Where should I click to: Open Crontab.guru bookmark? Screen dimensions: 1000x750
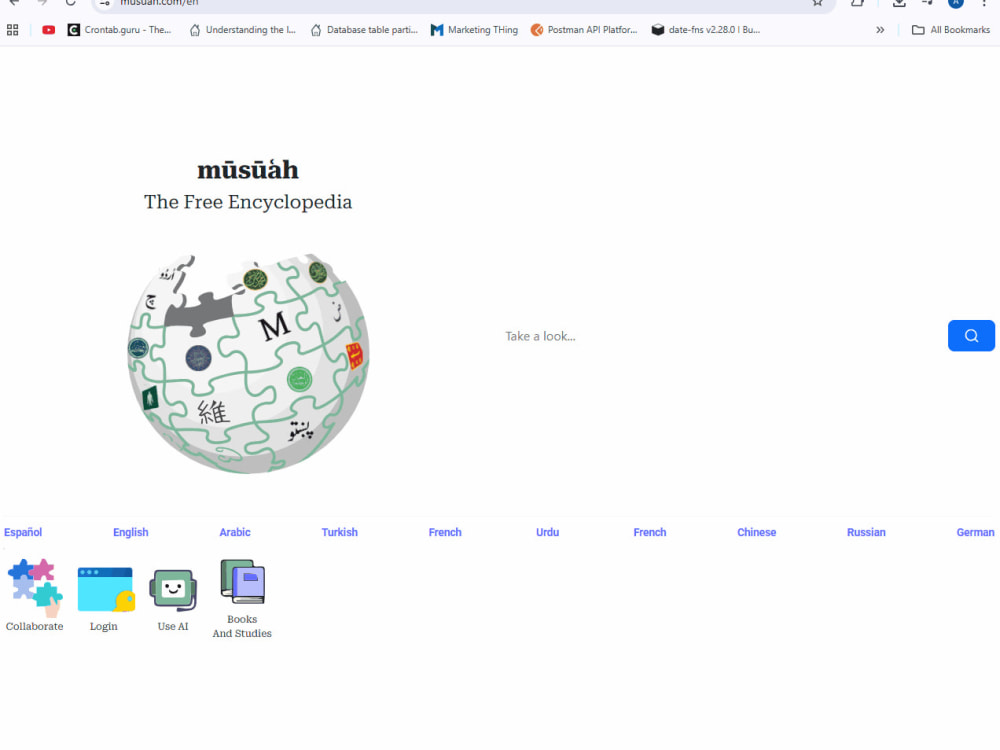click(x=119, y=30)
